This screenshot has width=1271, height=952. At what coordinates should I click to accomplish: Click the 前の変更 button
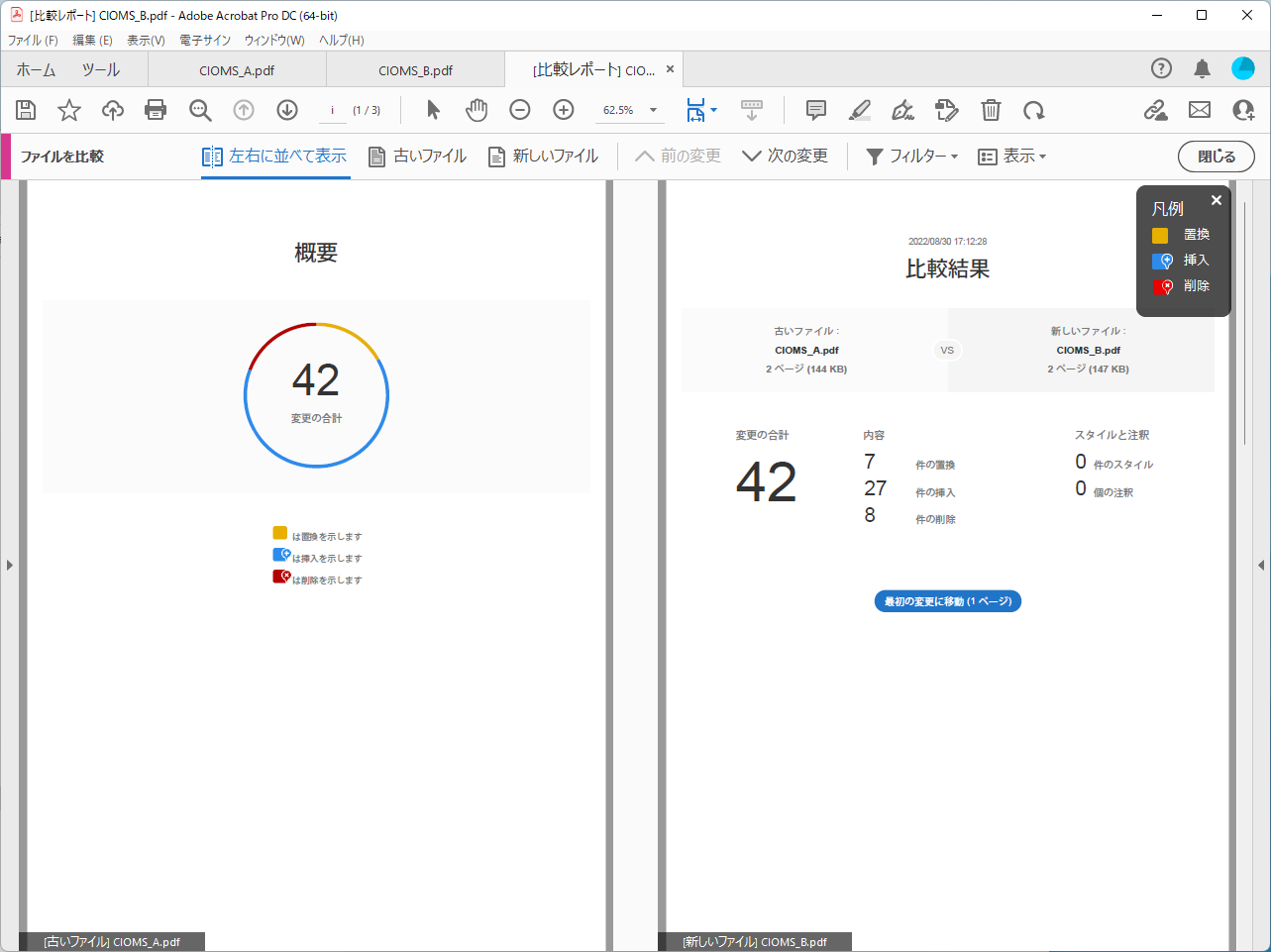(678, 157)
